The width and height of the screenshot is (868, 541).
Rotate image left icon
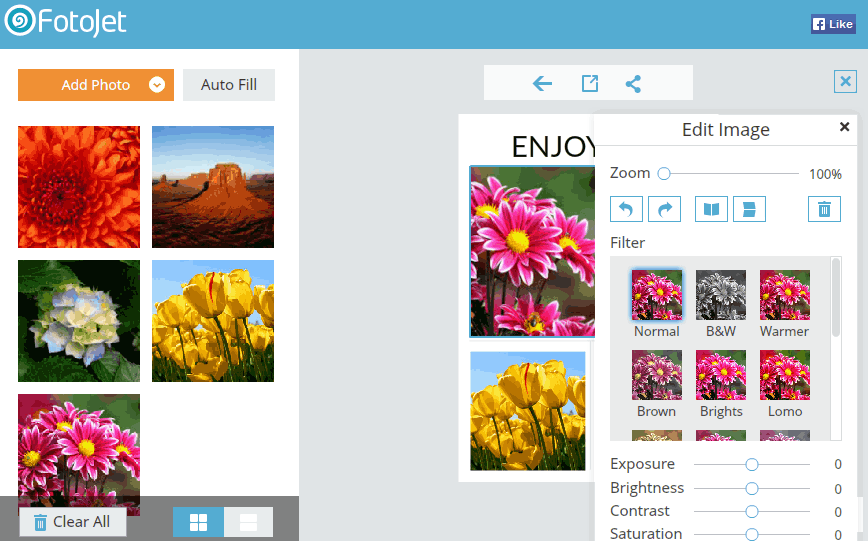[626, 209]
